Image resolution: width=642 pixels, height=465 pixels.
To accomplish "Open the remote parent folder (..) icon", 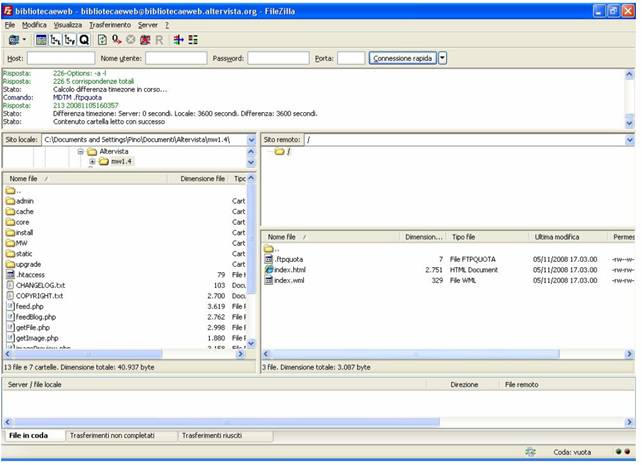I will 269,248.
